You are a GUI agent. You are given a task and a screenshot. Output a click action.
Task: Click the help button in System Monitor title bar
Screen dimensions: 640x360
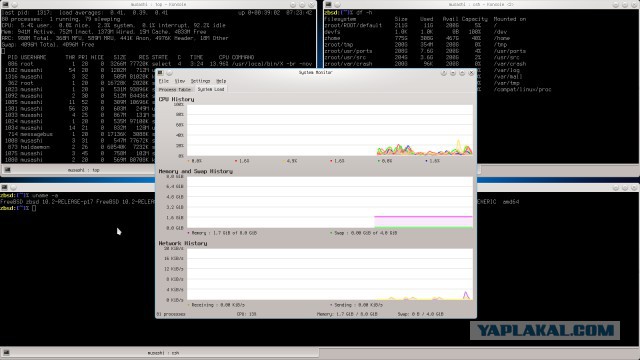pos(444,73)
